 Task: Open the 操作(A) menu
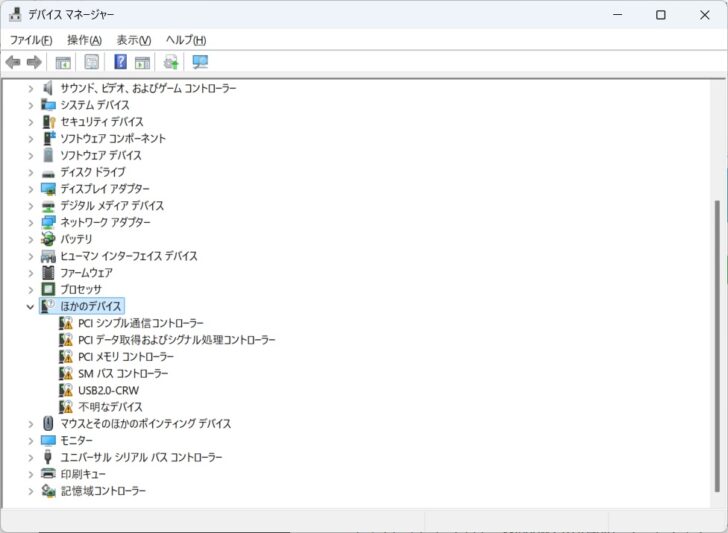coord(84,40)
